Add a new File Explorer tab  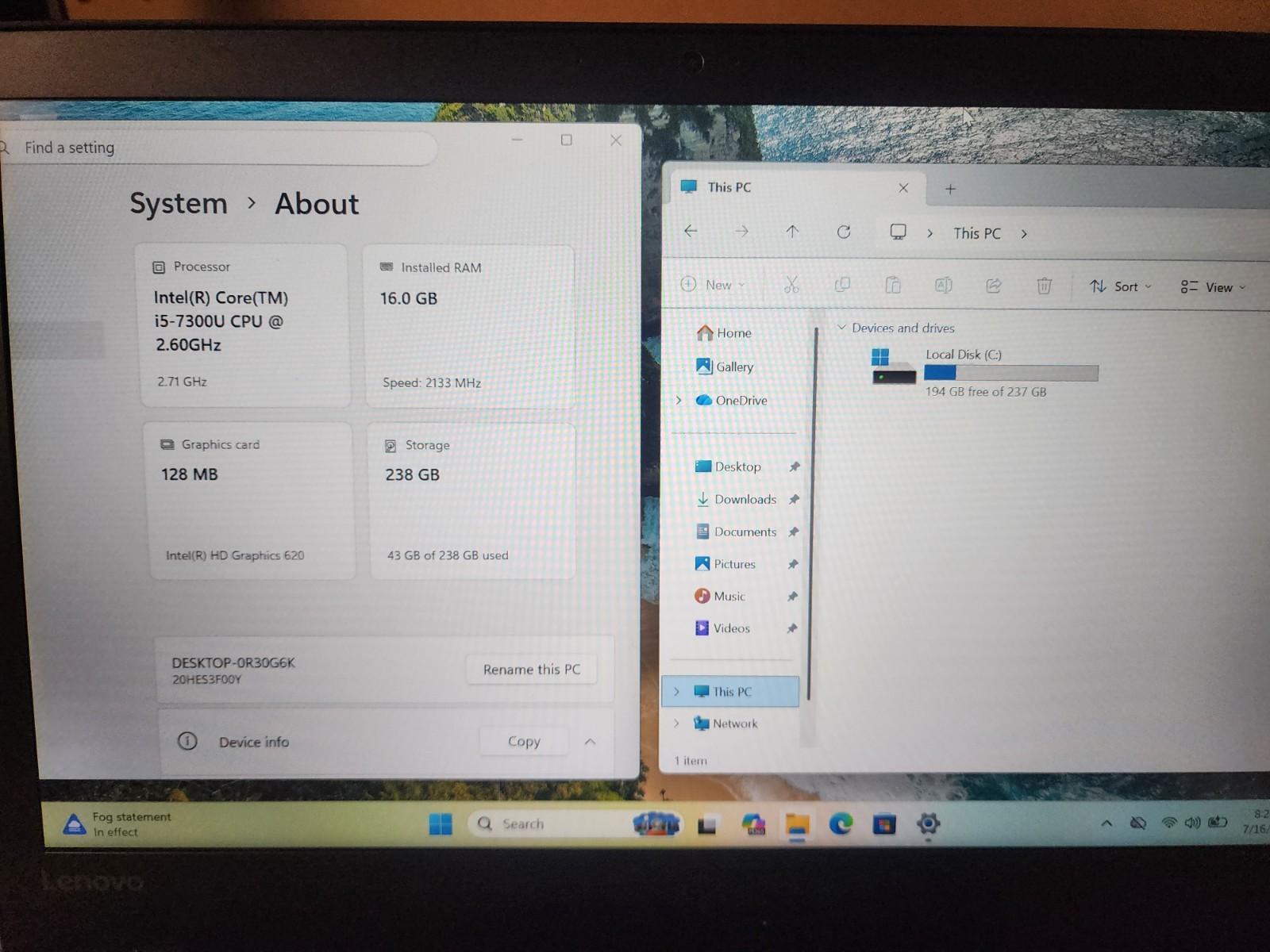click(950, 189)
